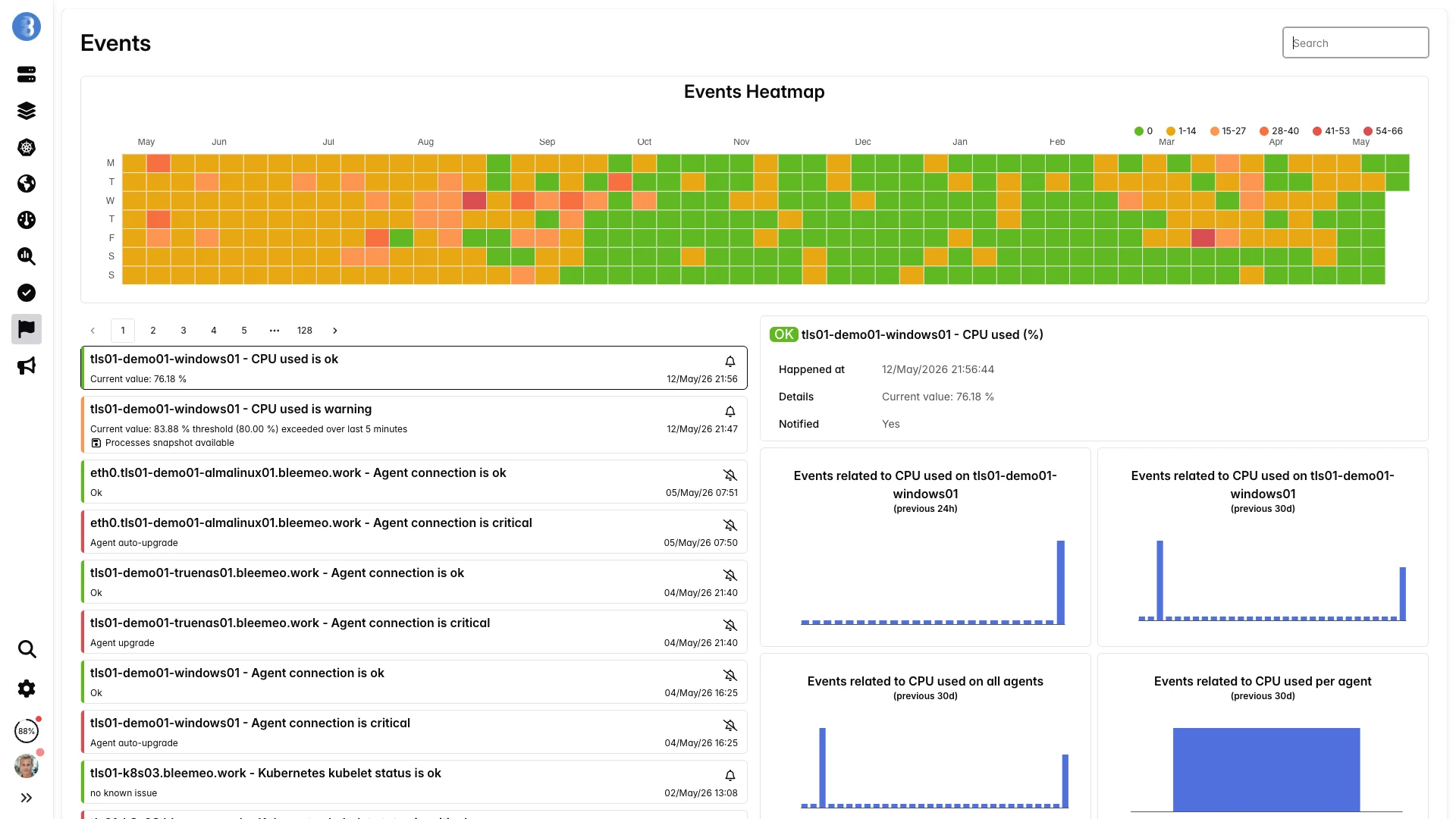The image size is (1456, 819).
Task: Open the dashboard gauge sidebar icon
Action: (27, 220)
